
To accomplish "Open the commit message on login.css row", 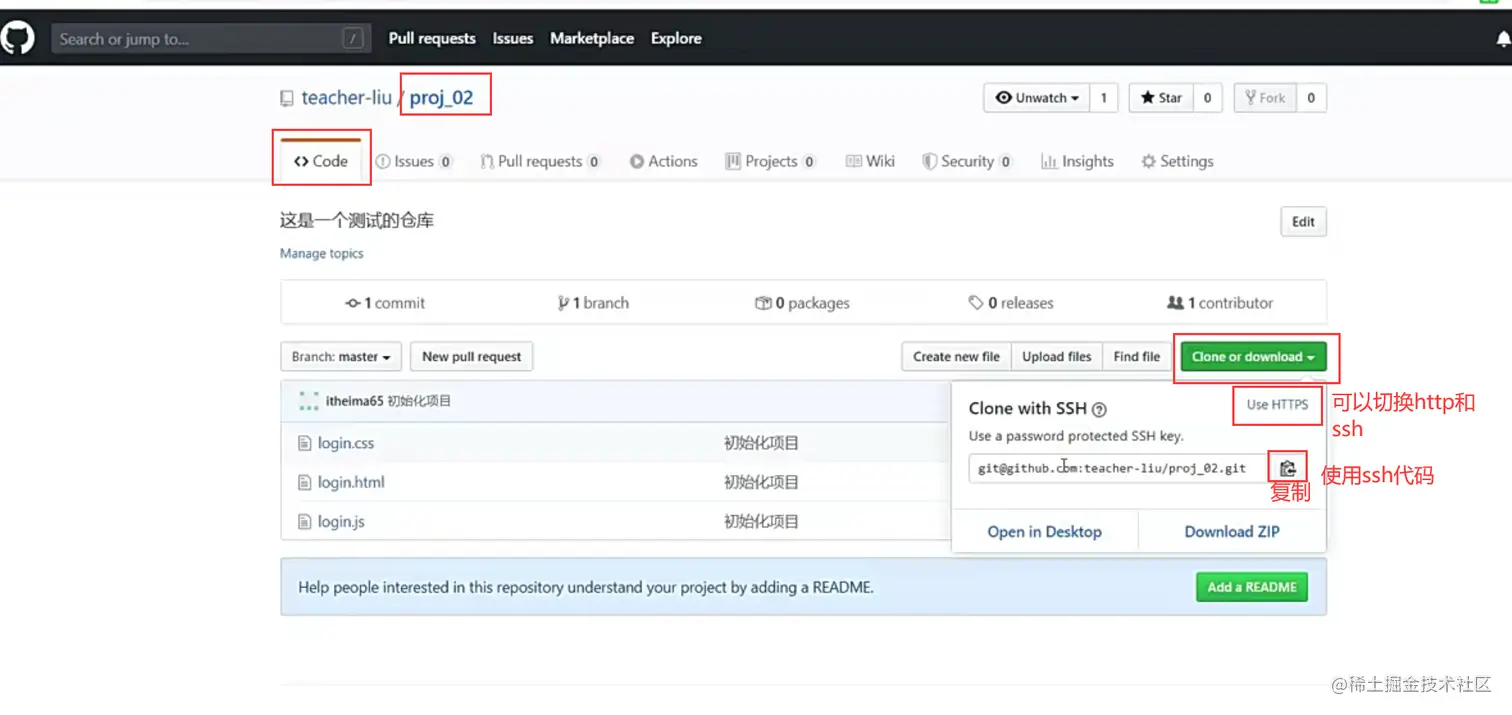I will (x=761, y=443).
